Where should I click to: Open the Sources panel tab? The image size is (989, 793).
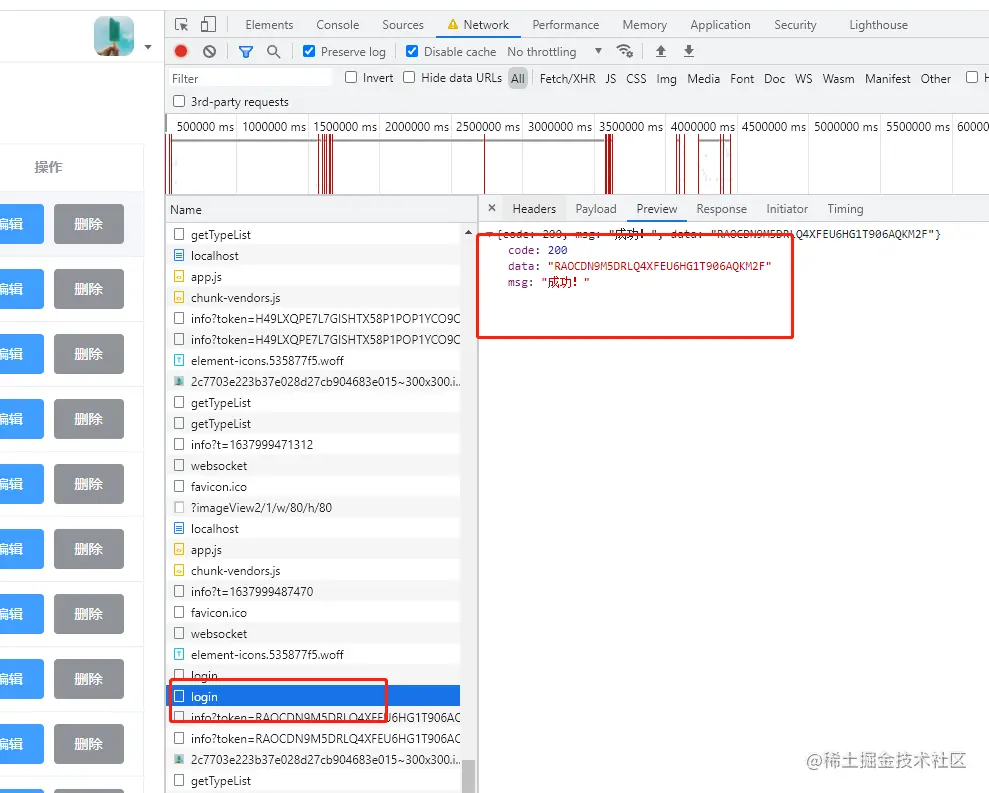[402, 25]
